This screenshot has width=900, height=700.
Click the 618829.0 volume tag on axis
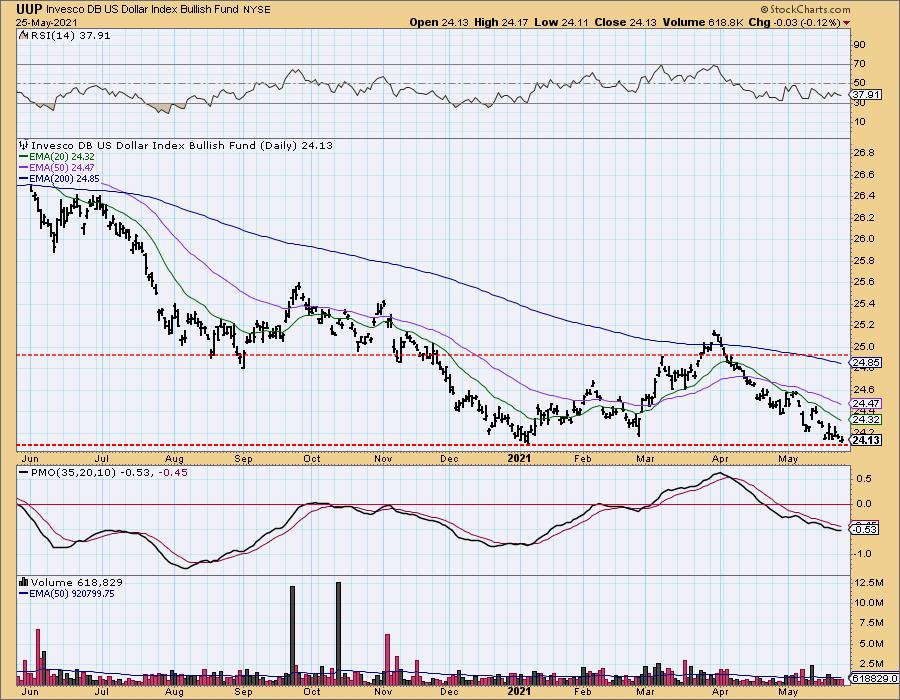coord(874,678)
